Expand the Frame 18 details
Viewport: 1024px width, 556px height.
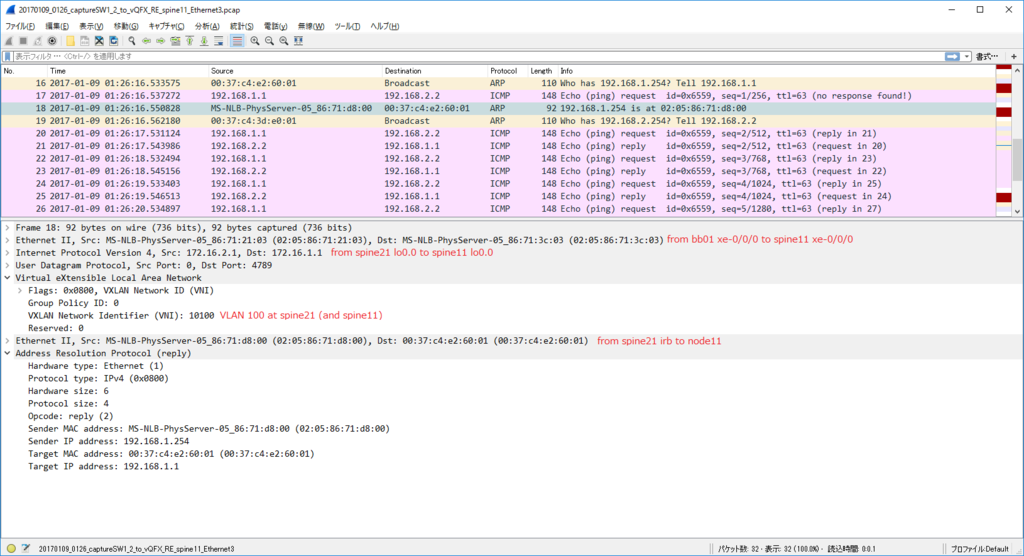pos(7,227)
